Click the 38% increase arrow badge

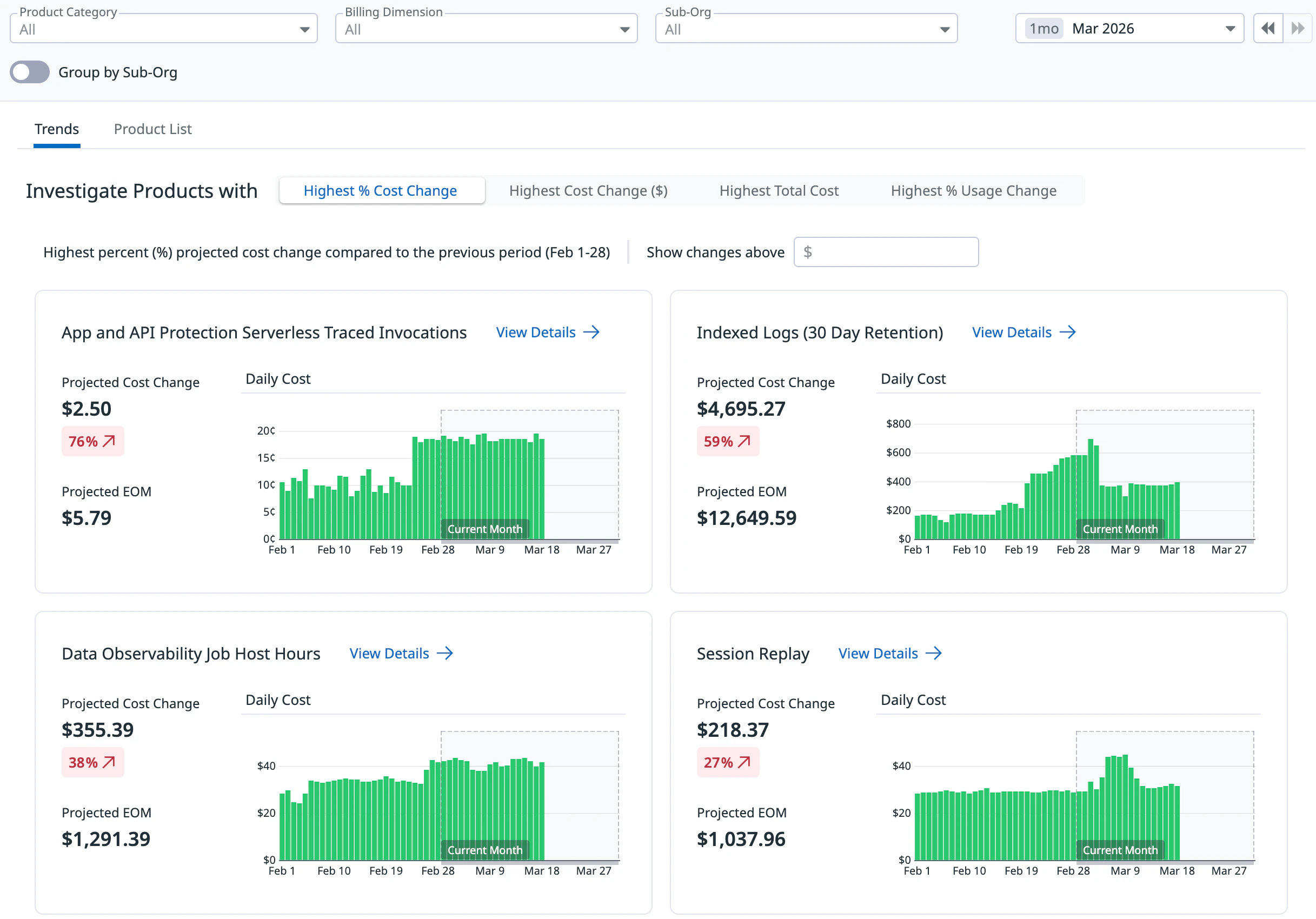point(92,762)
